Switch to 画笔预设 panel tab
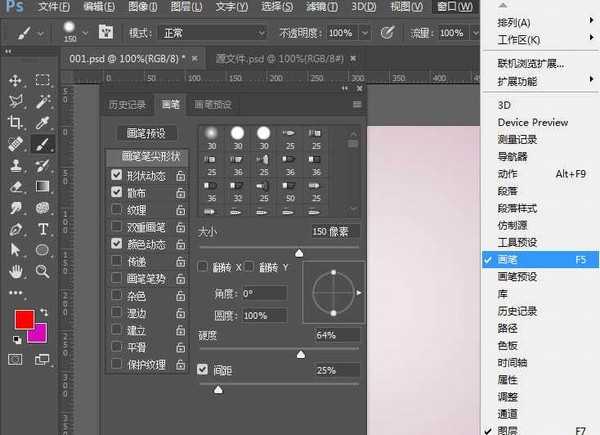This screenshot has width=600, height=435. click(213, 104)
